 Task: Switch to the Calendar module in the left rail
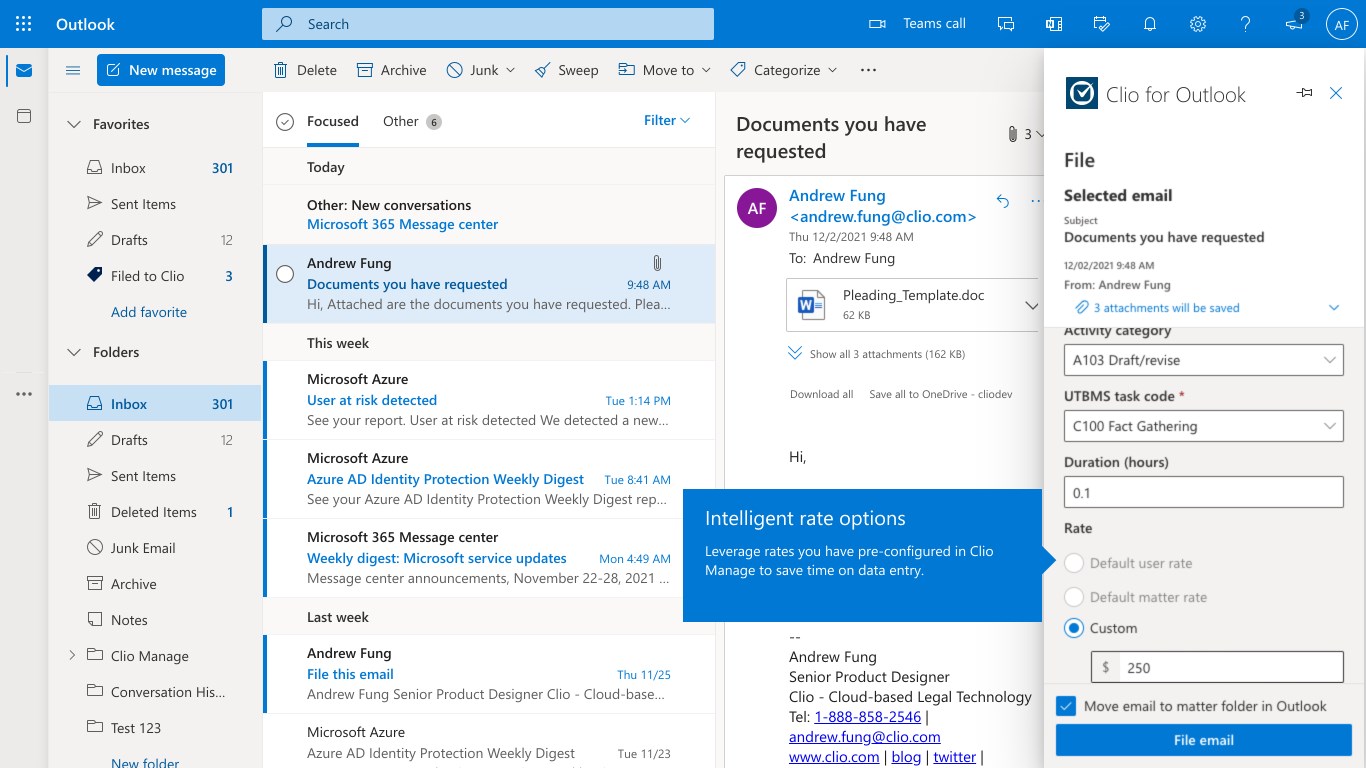point(24,117)
